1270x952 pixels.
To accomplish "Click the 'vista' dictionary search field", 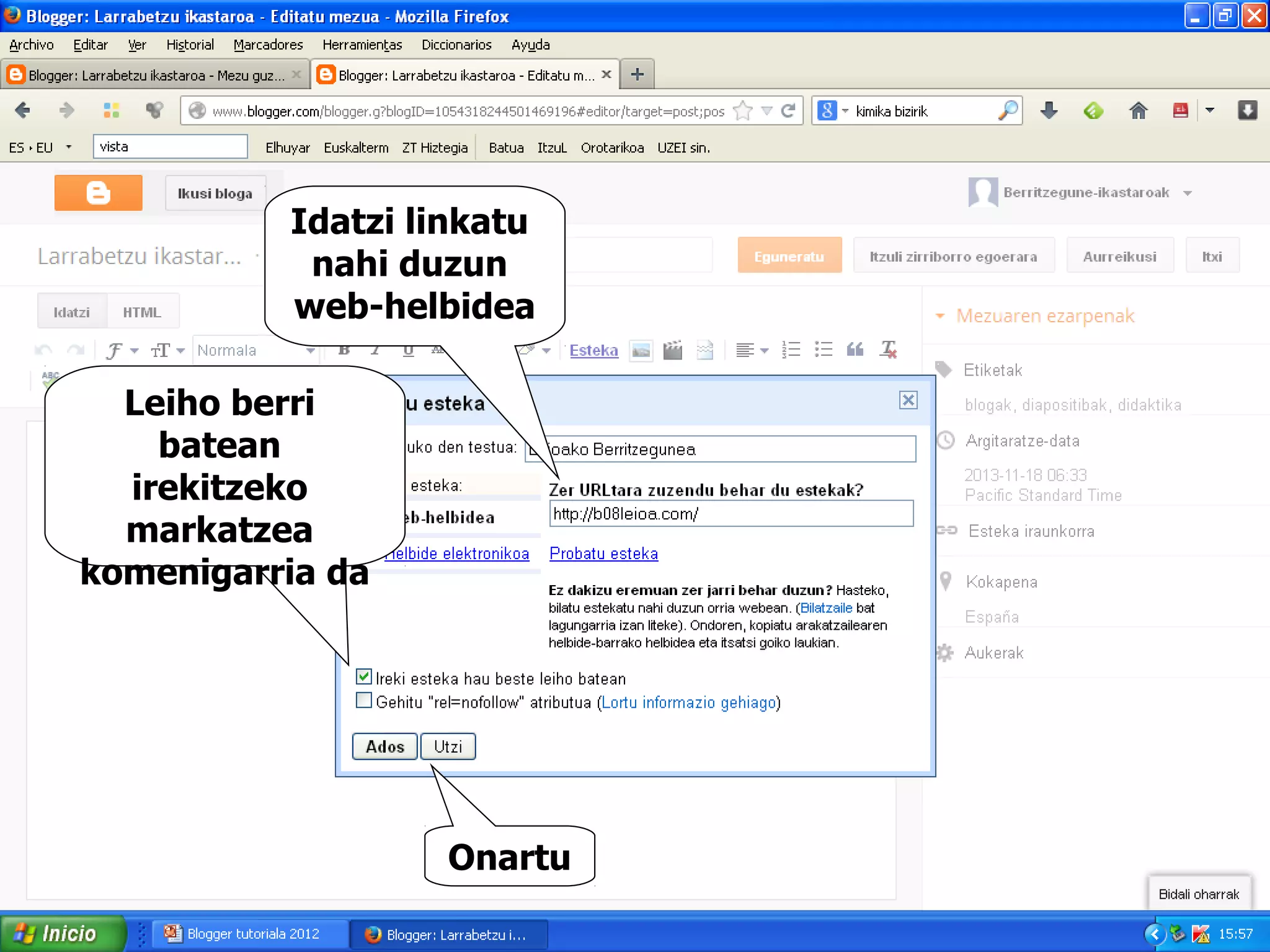I will click(171, 147).
